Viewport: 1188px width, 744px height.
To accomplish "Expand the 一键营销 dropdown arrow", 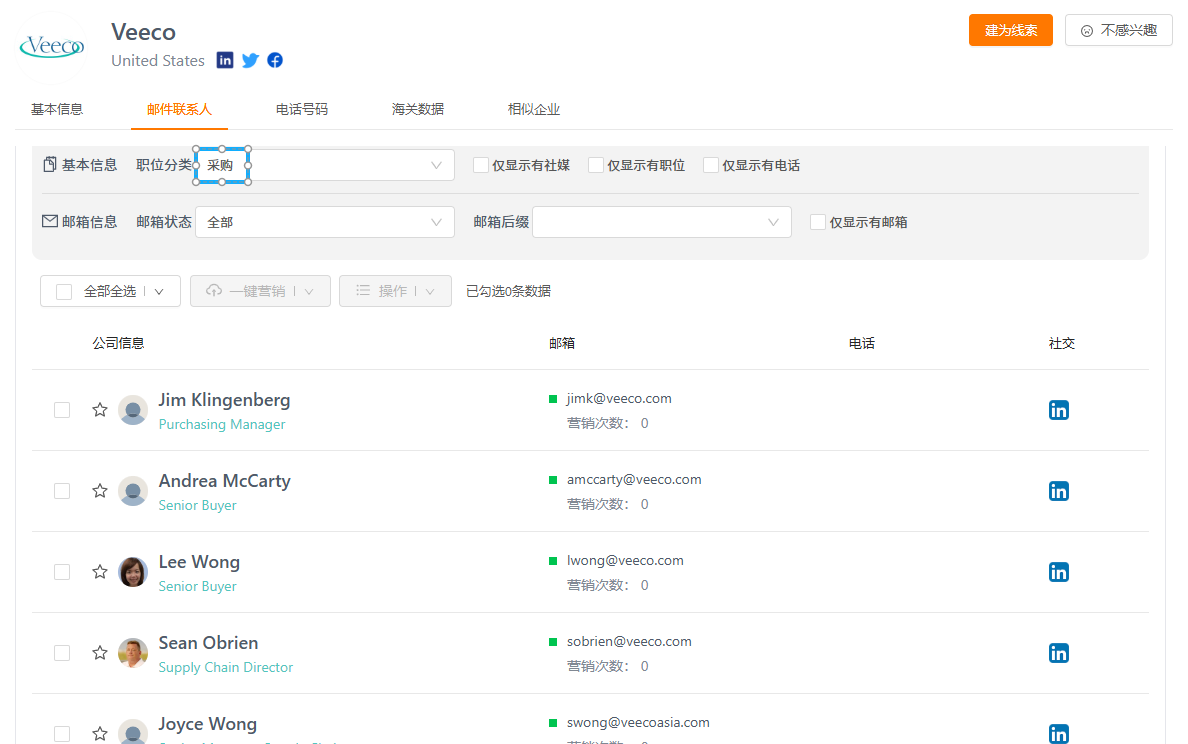I will click(309, 292).
